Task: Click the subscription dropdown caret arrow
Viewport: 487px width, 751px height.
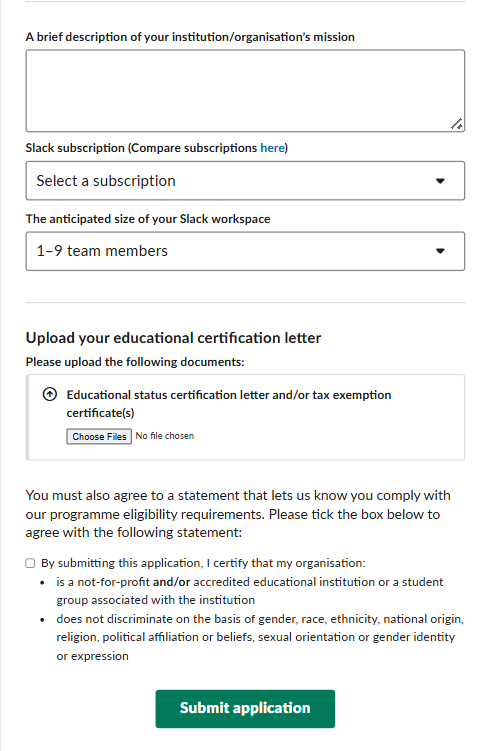Action: click(440, 181)
